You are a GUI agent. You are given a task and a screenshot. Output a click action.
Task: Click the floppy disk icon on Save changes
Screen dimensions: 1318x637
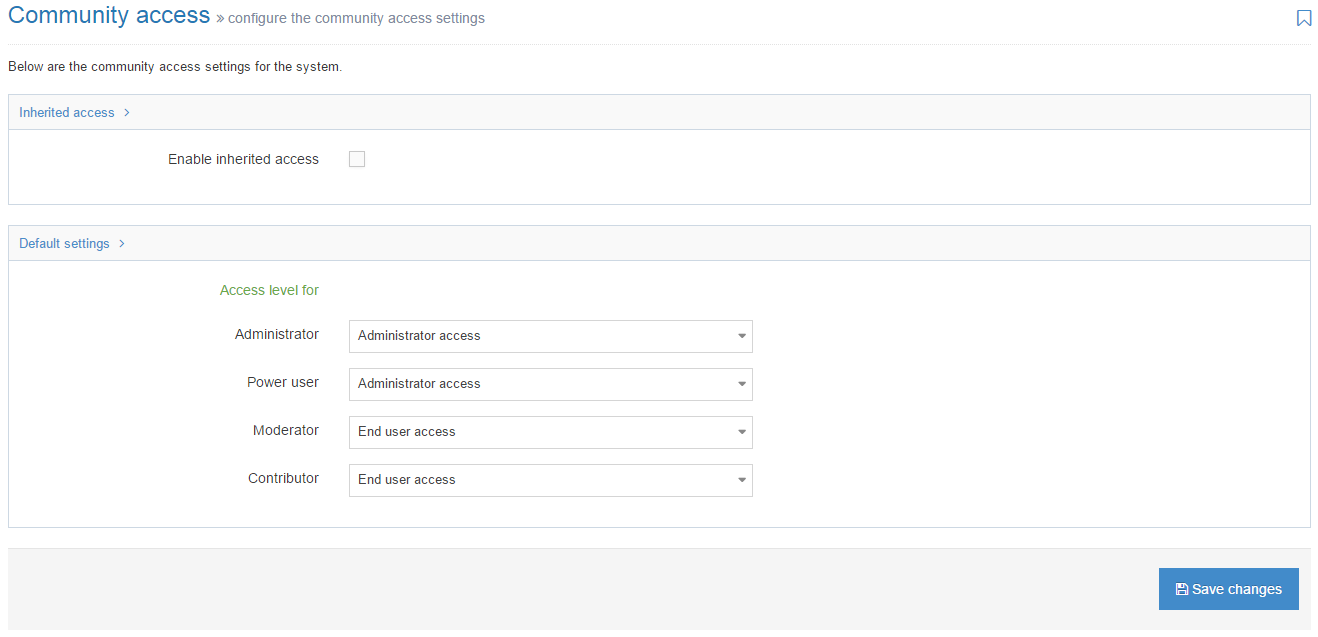1182,590
